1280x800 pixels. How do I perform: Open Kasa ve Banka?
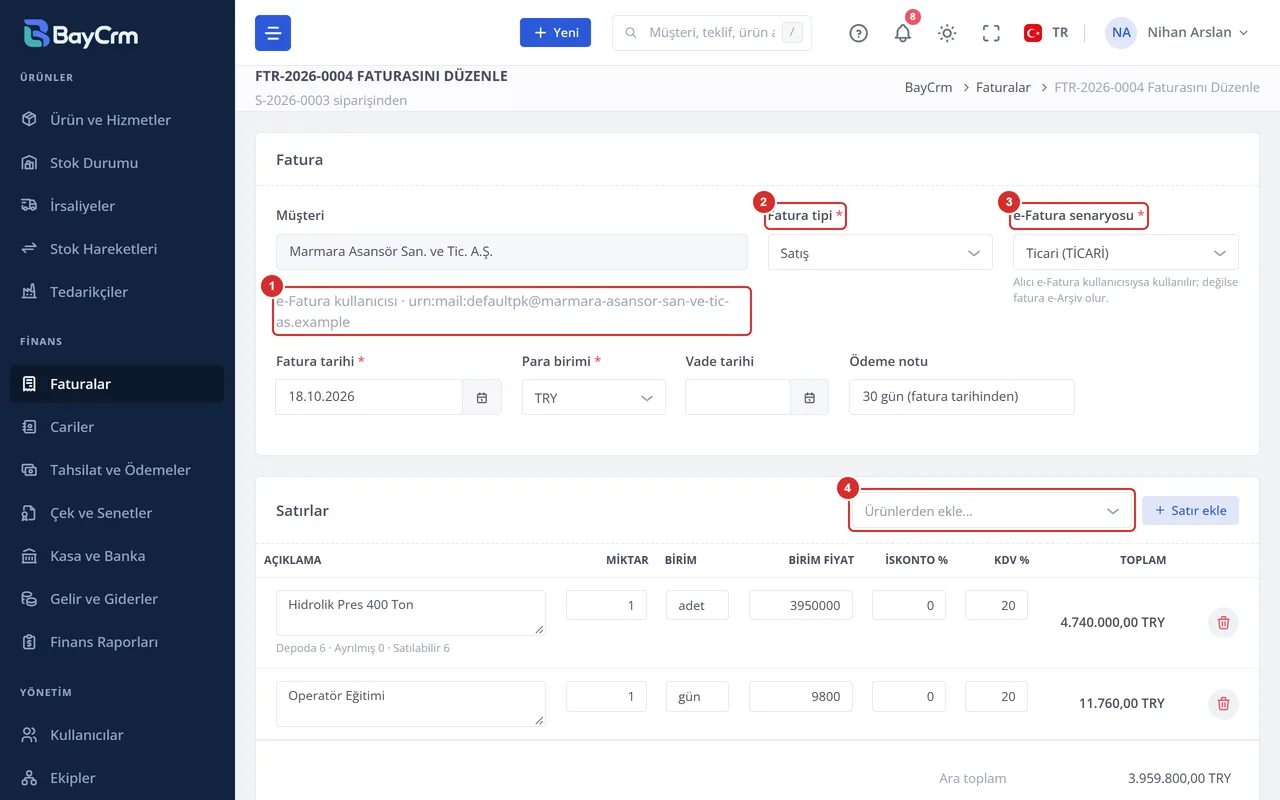pyautogui.click(x=117, y=556)
